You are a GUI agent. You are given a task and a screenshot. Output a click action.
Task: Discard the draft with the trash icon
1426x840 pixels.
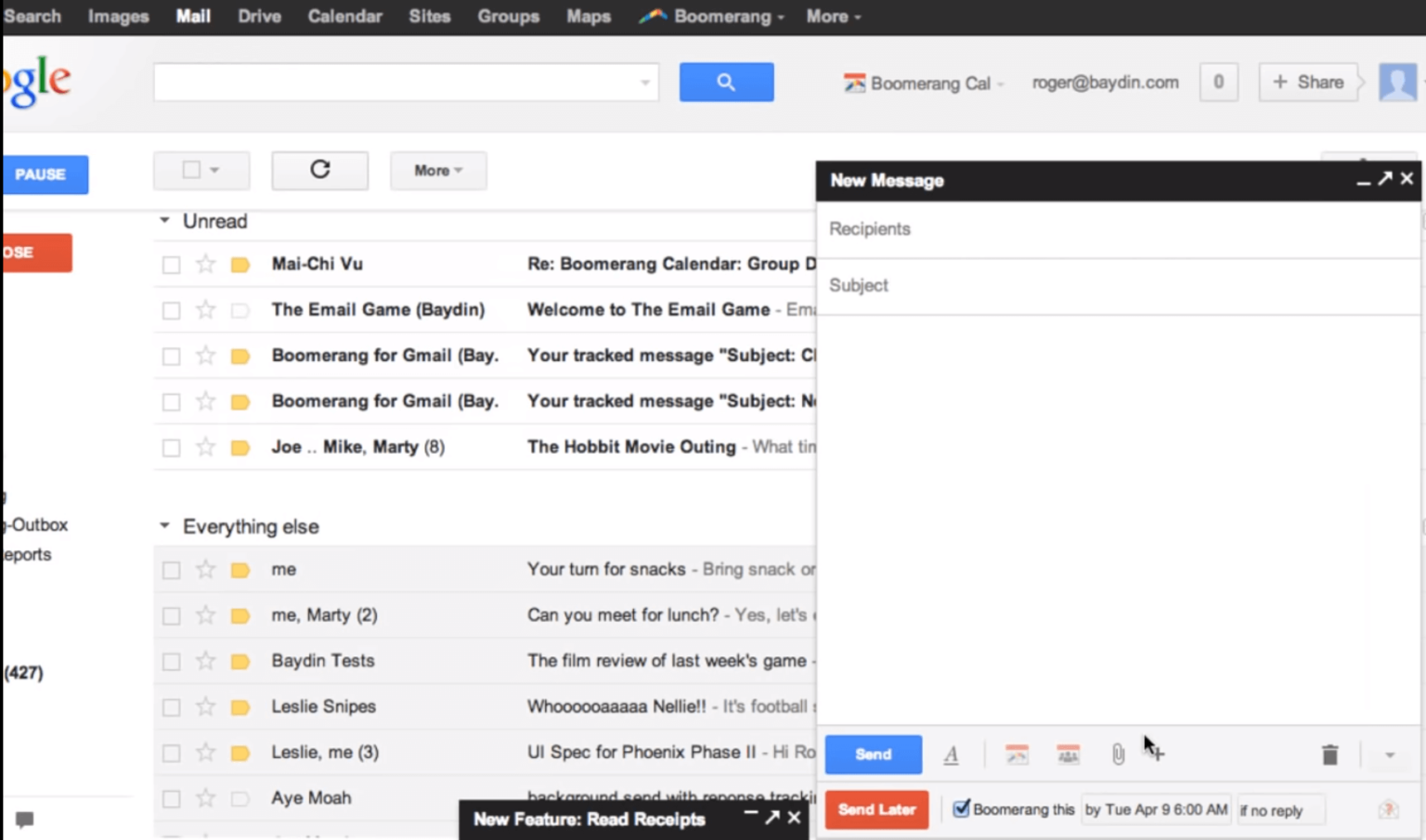click(x=1330, y=755)
